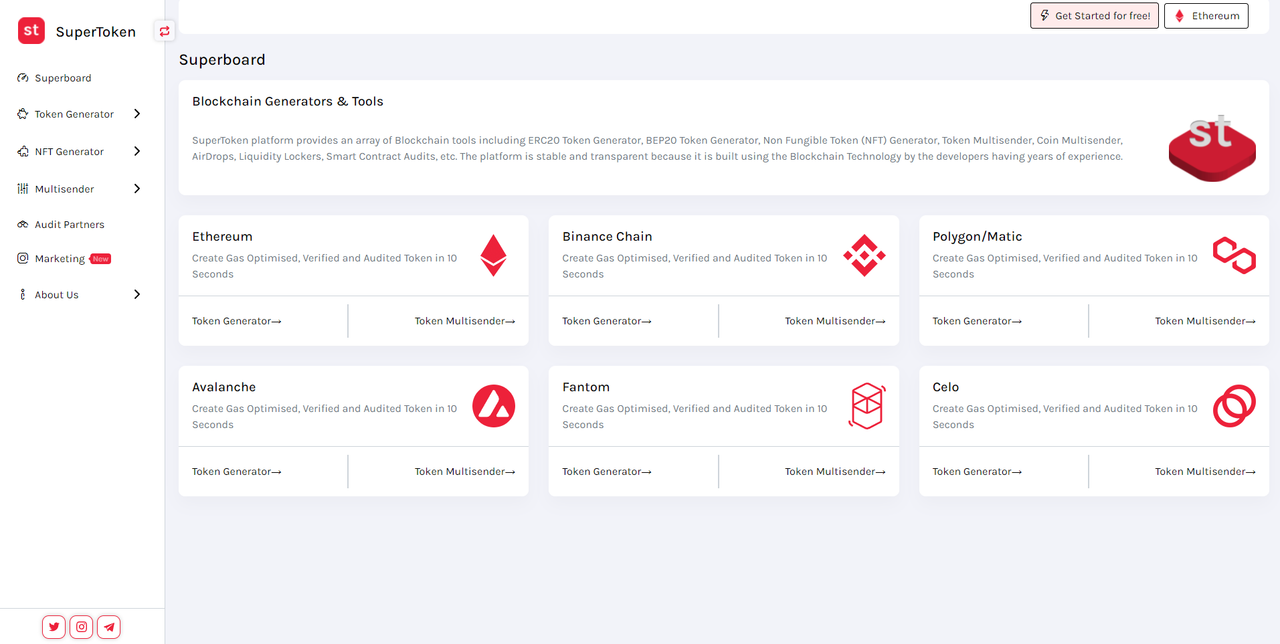The image size is (1280, 644).
Task: Expand the About Us chevron
Action: point(137,295)
